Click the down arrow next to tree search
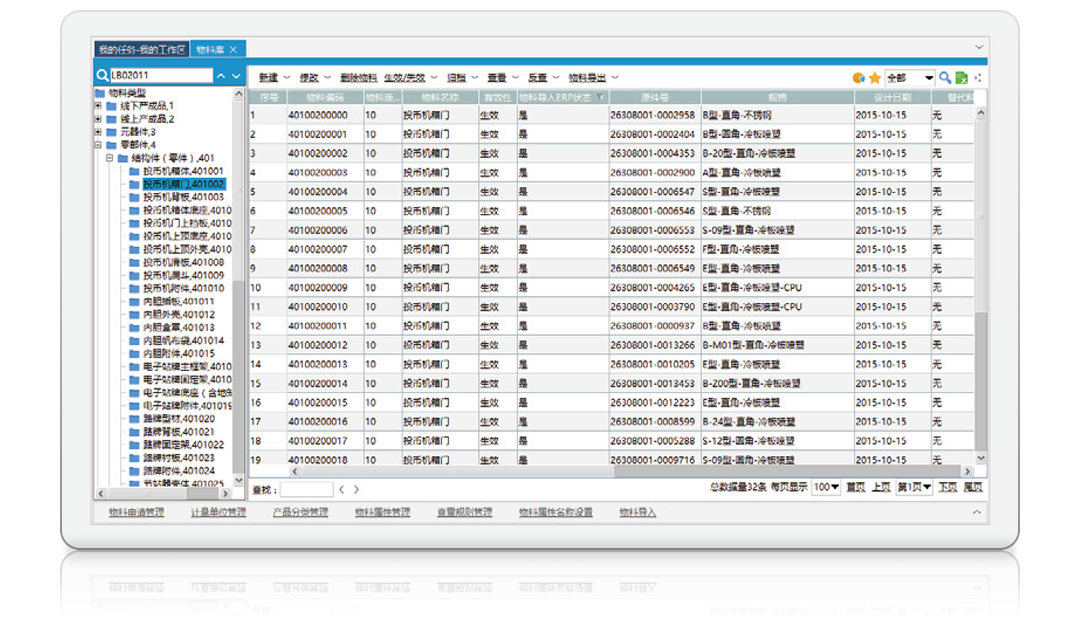The image size is (1080, 620). [237, 76]
